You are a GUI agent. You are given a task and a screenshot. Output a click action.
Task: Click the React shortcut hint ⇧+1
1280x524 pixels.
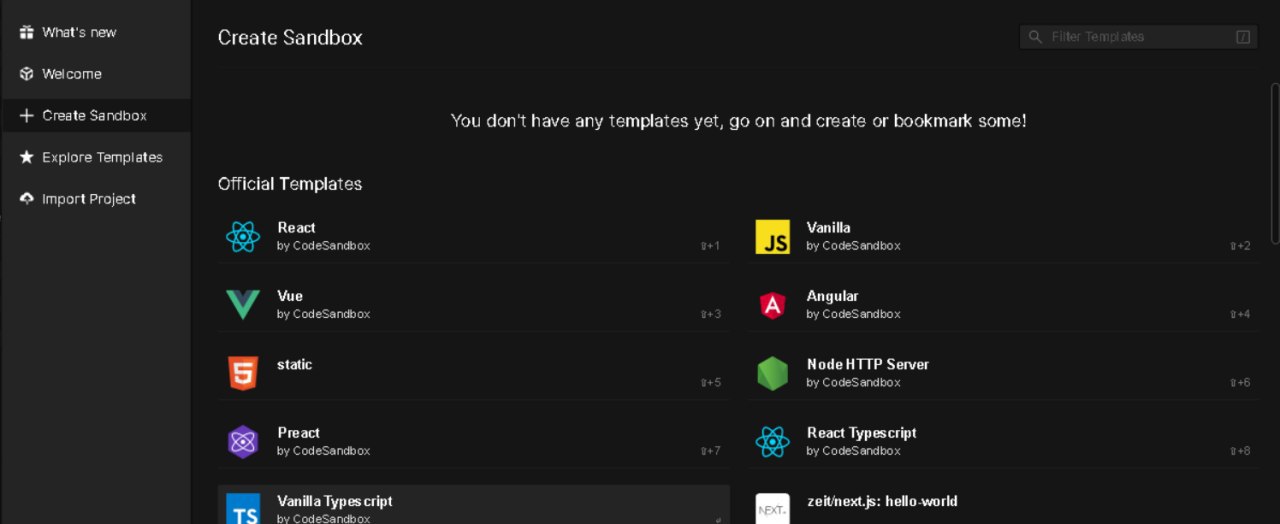[710, 246]
